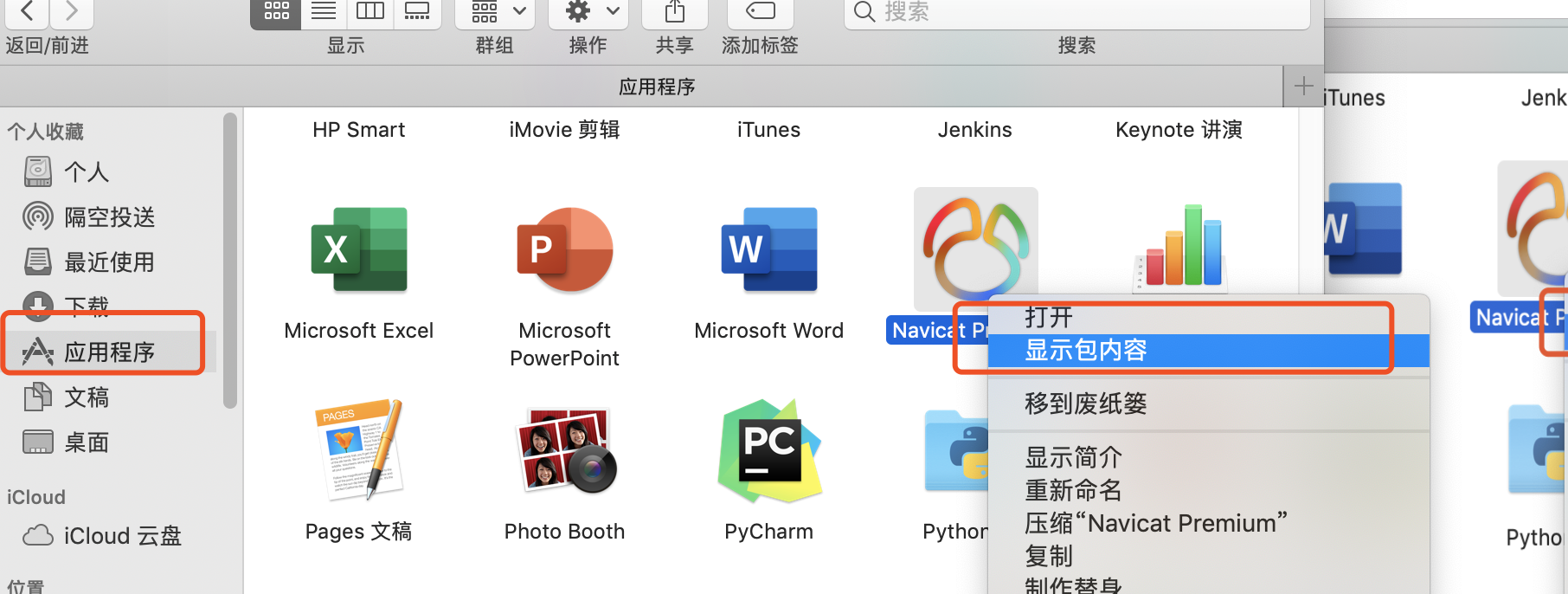Select the Photo Booth app icon

coord(565,450)
